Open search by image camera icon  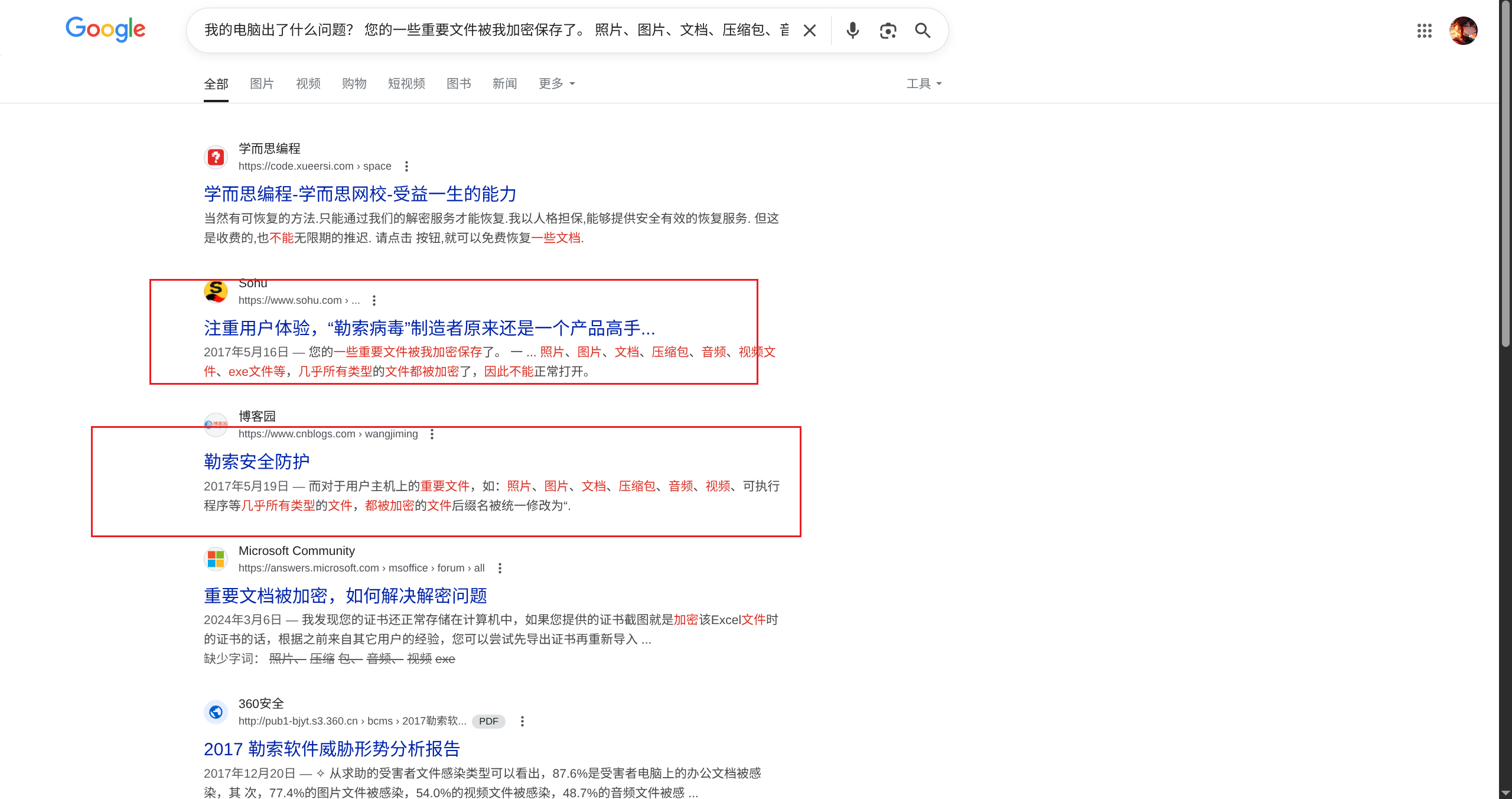coord(888,31)
